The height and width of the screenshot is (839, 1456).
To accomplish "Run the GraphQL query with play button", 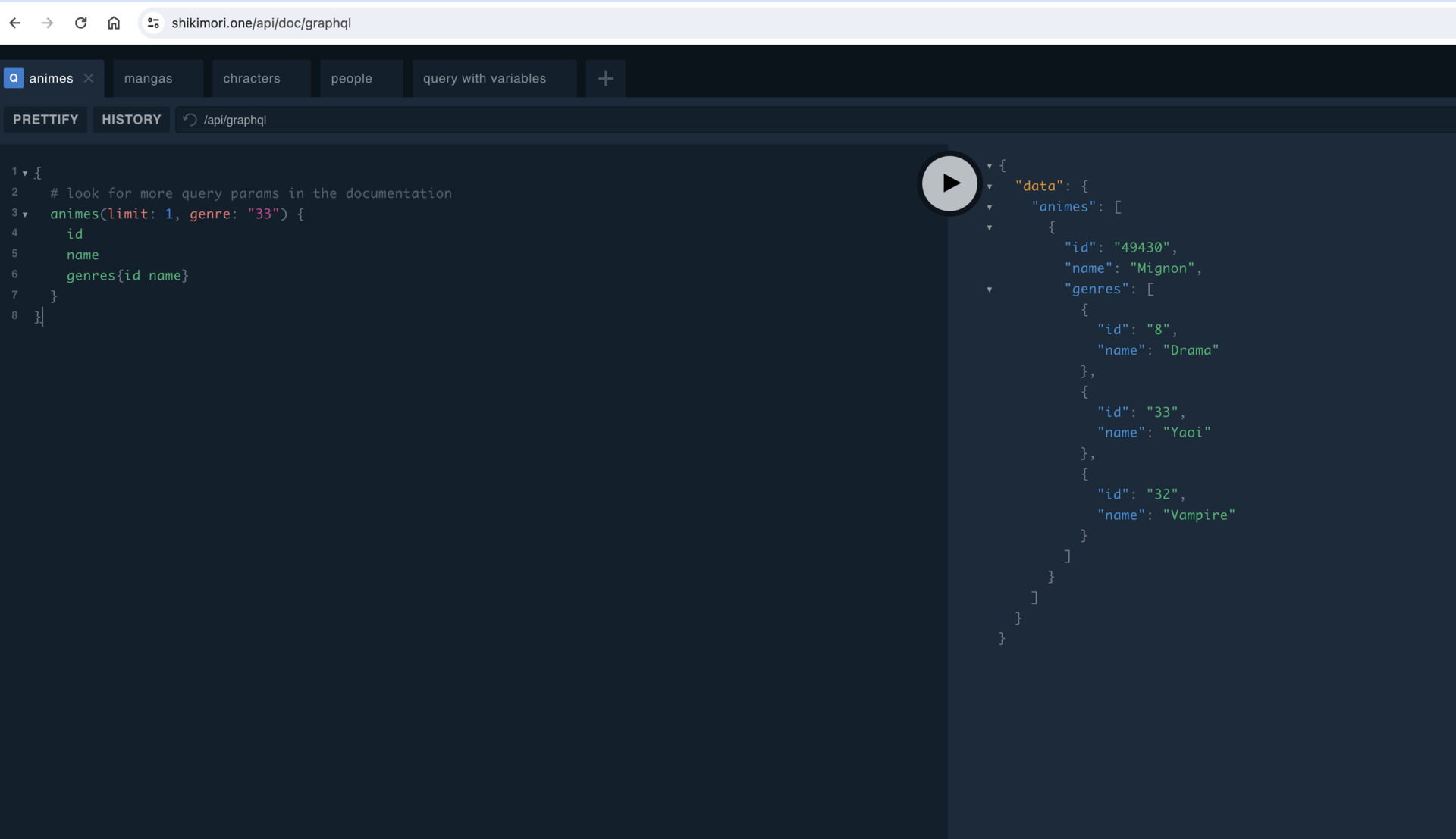I will [949, 183].
